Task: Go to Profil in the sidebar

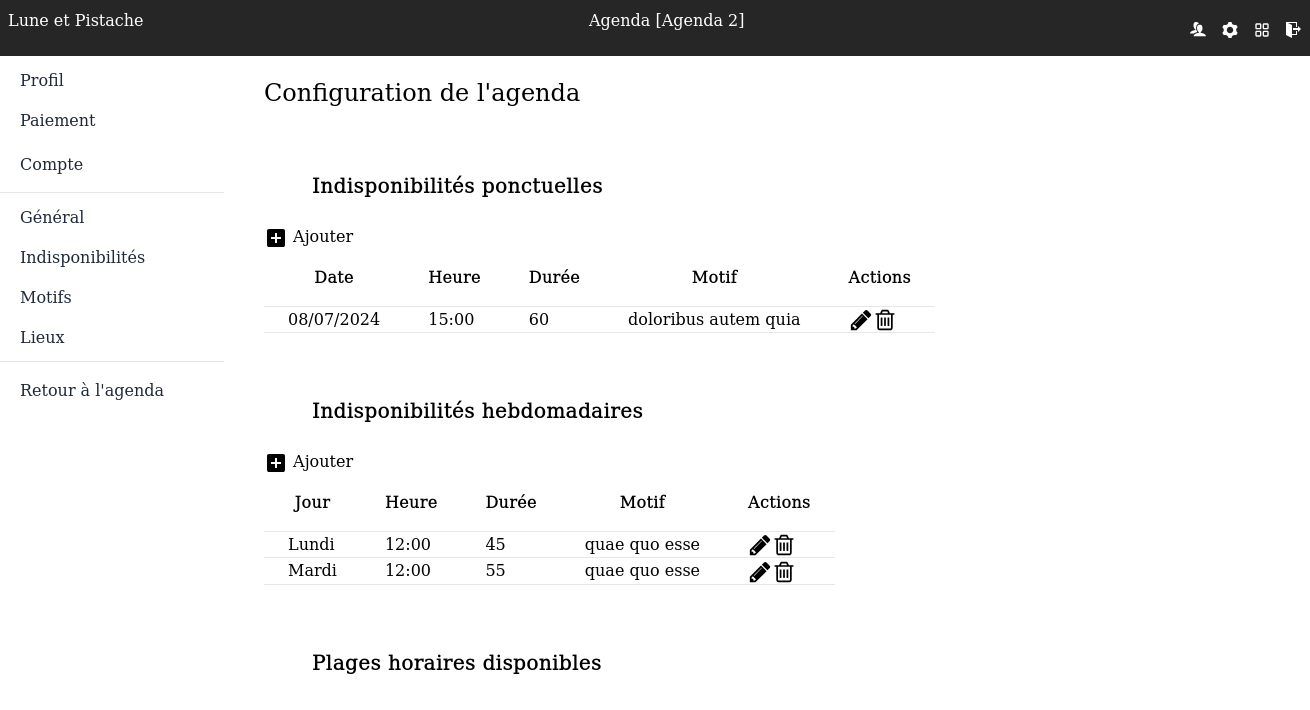Action: point(42,80)
